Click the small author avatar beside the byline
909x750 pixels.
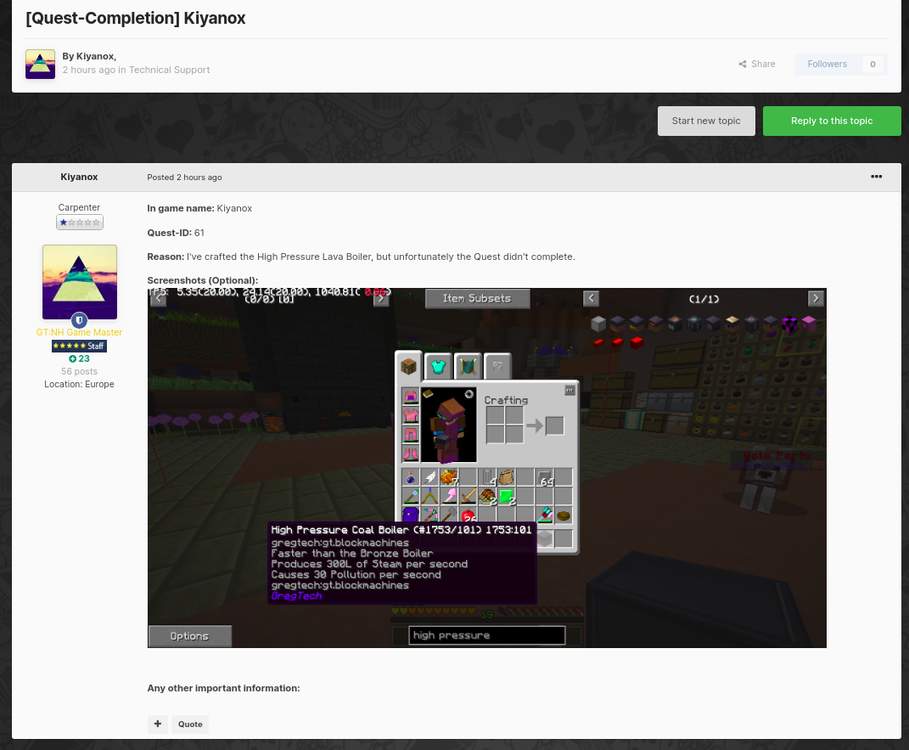pos(40,63)
